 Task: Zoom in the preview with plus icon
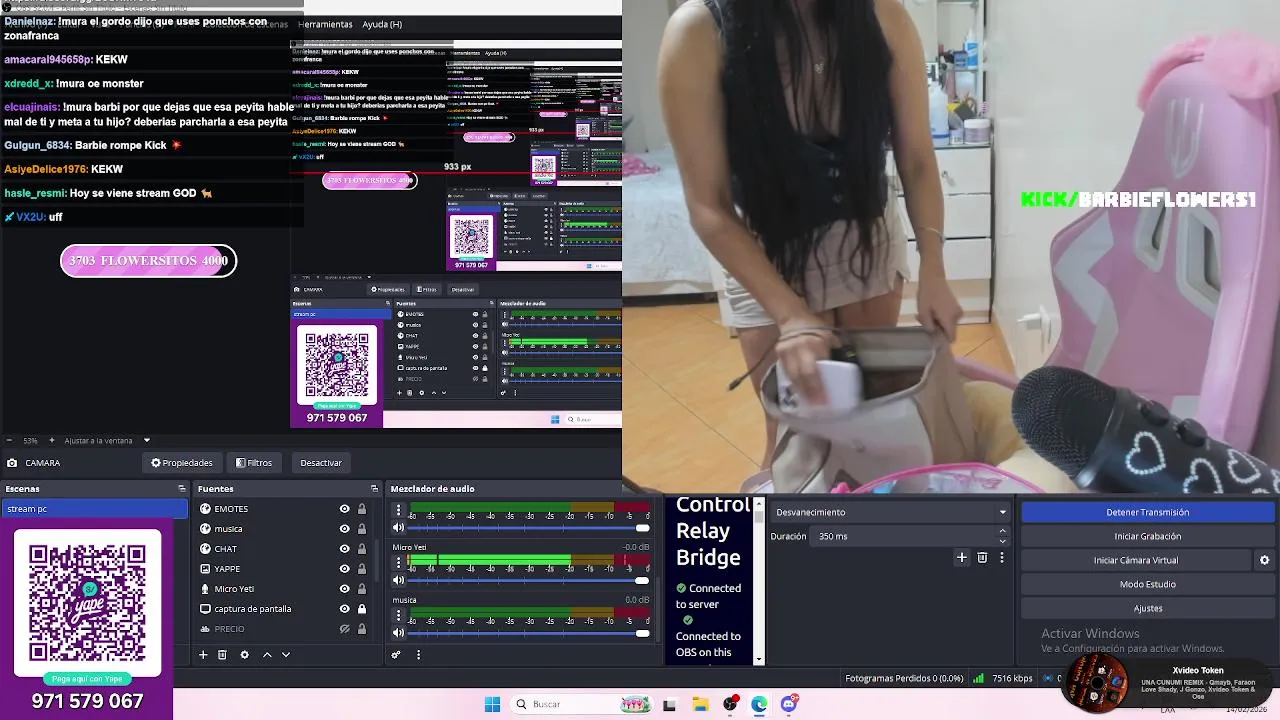[x=52, y=440]
